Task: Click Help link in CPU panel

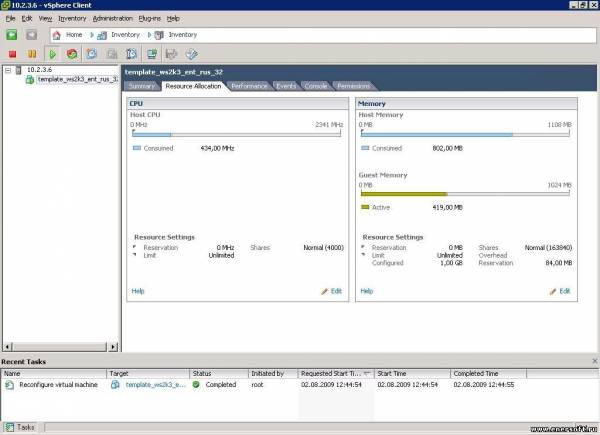Action: (x=138, y=291)
